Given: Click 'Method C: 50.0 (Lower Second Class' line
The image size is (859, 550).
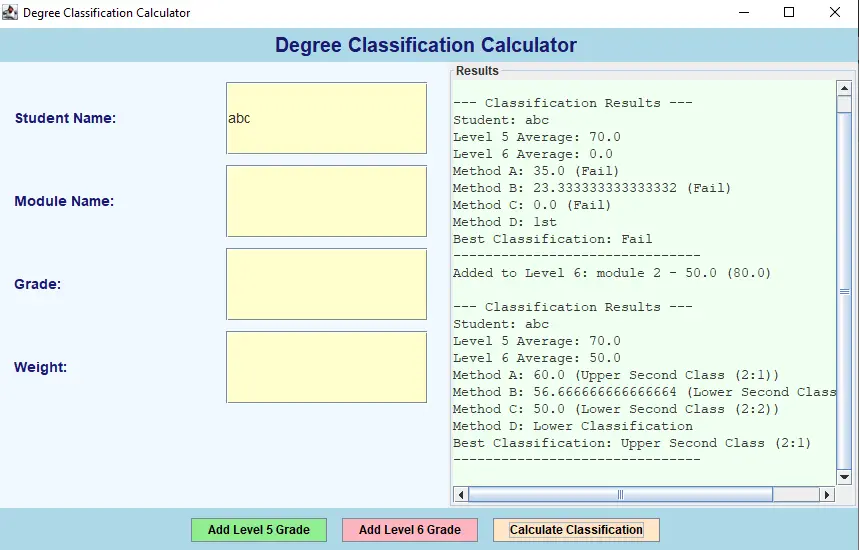Looking at the screenshot, I should 616,409.
